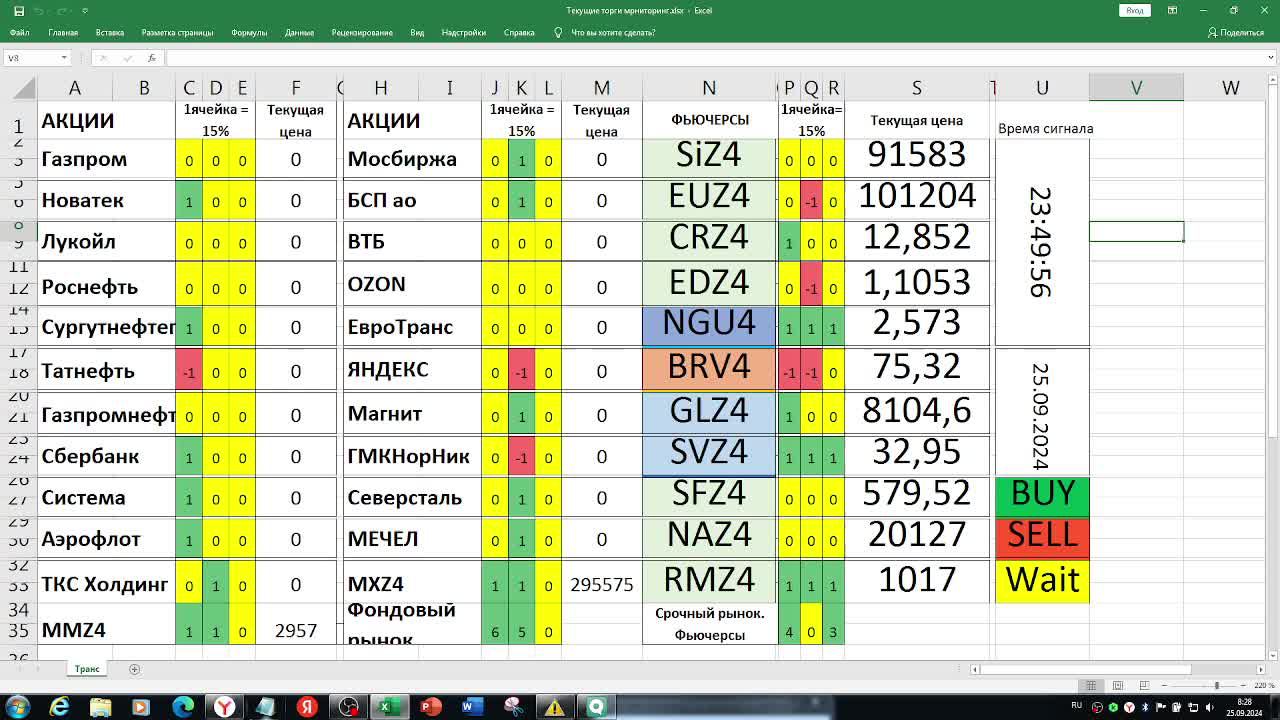Add a new sheet with the plus icon

point(134,669)
